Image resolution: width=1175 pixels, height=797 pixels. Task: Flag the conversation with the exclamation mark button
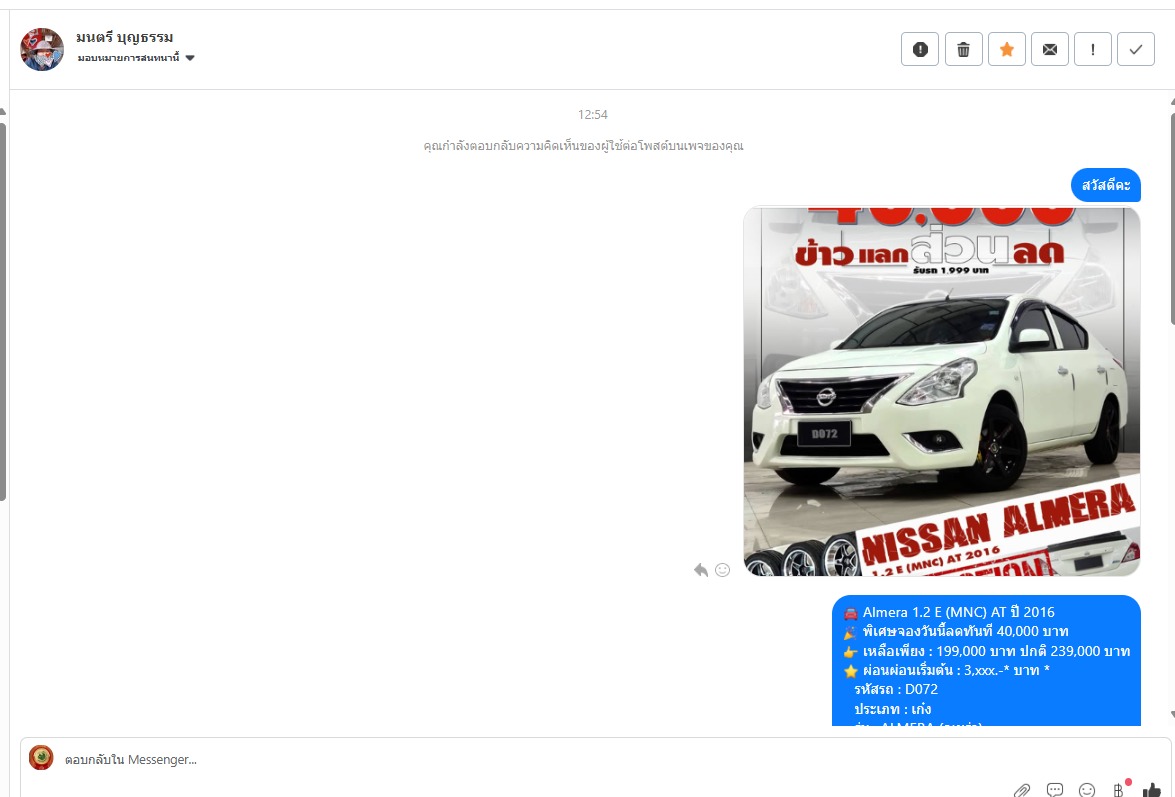(x=1093, y=49)
